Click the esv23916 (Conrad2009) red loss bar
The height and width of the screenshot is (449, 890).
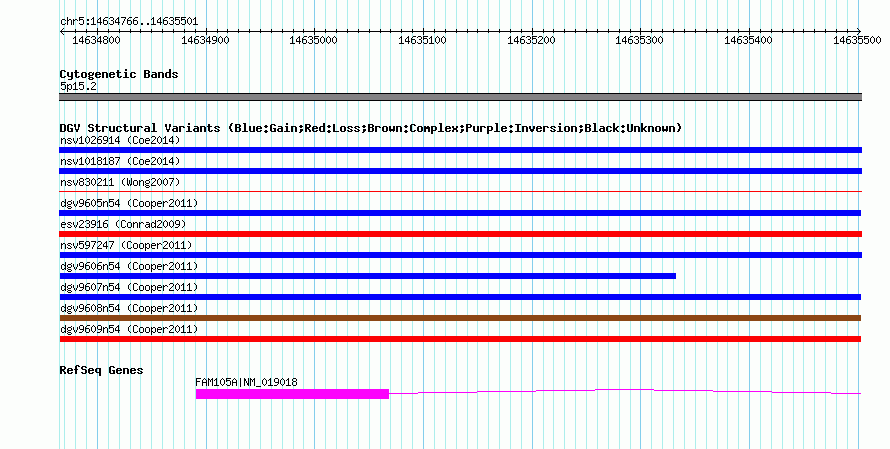tap(460, 234)
